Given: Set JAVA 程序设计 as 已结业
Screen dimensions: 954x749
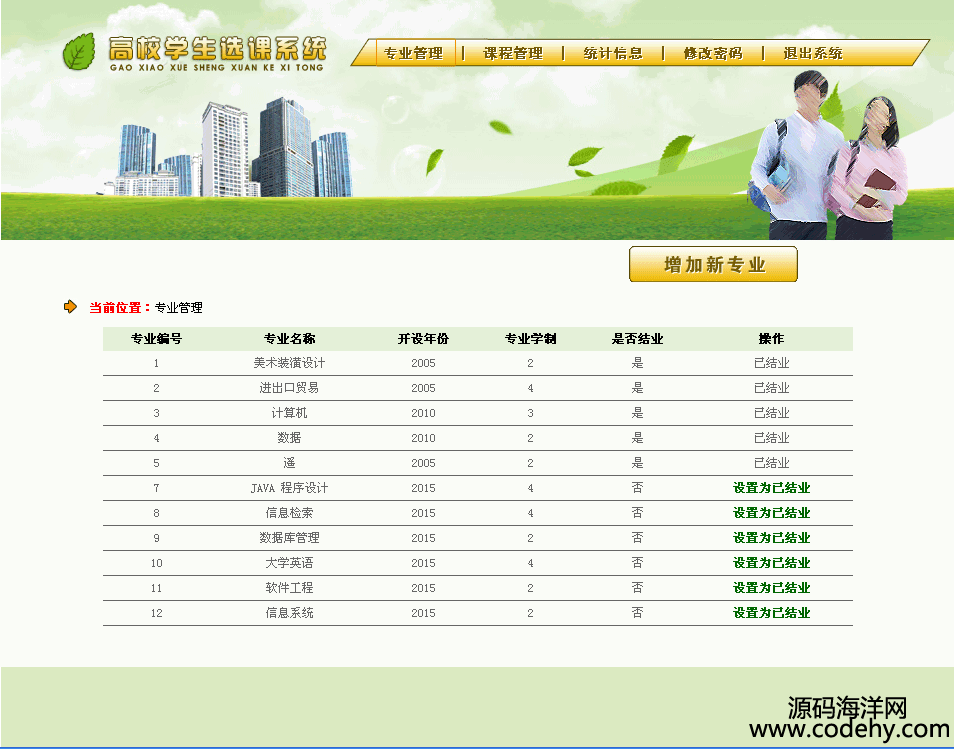Looking at the screenshot, I should (771, 488).
